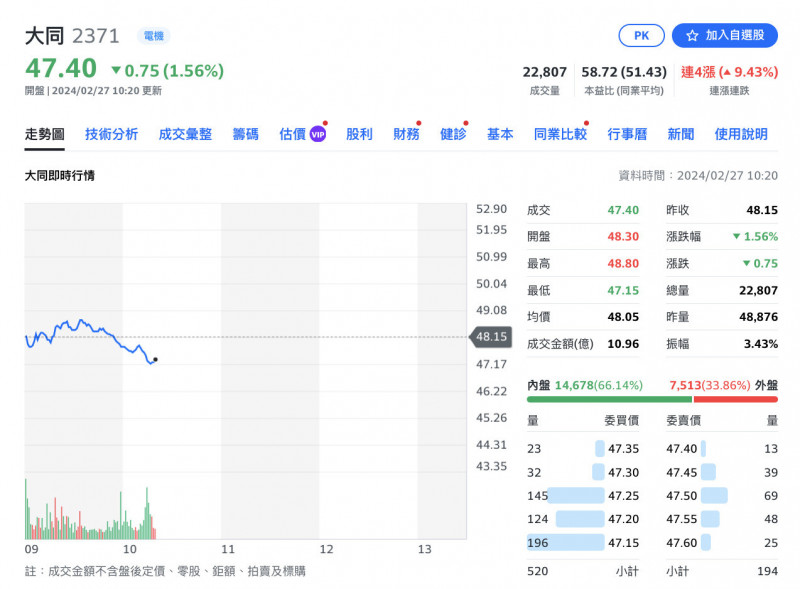Click the ask price 47.55

681,519
